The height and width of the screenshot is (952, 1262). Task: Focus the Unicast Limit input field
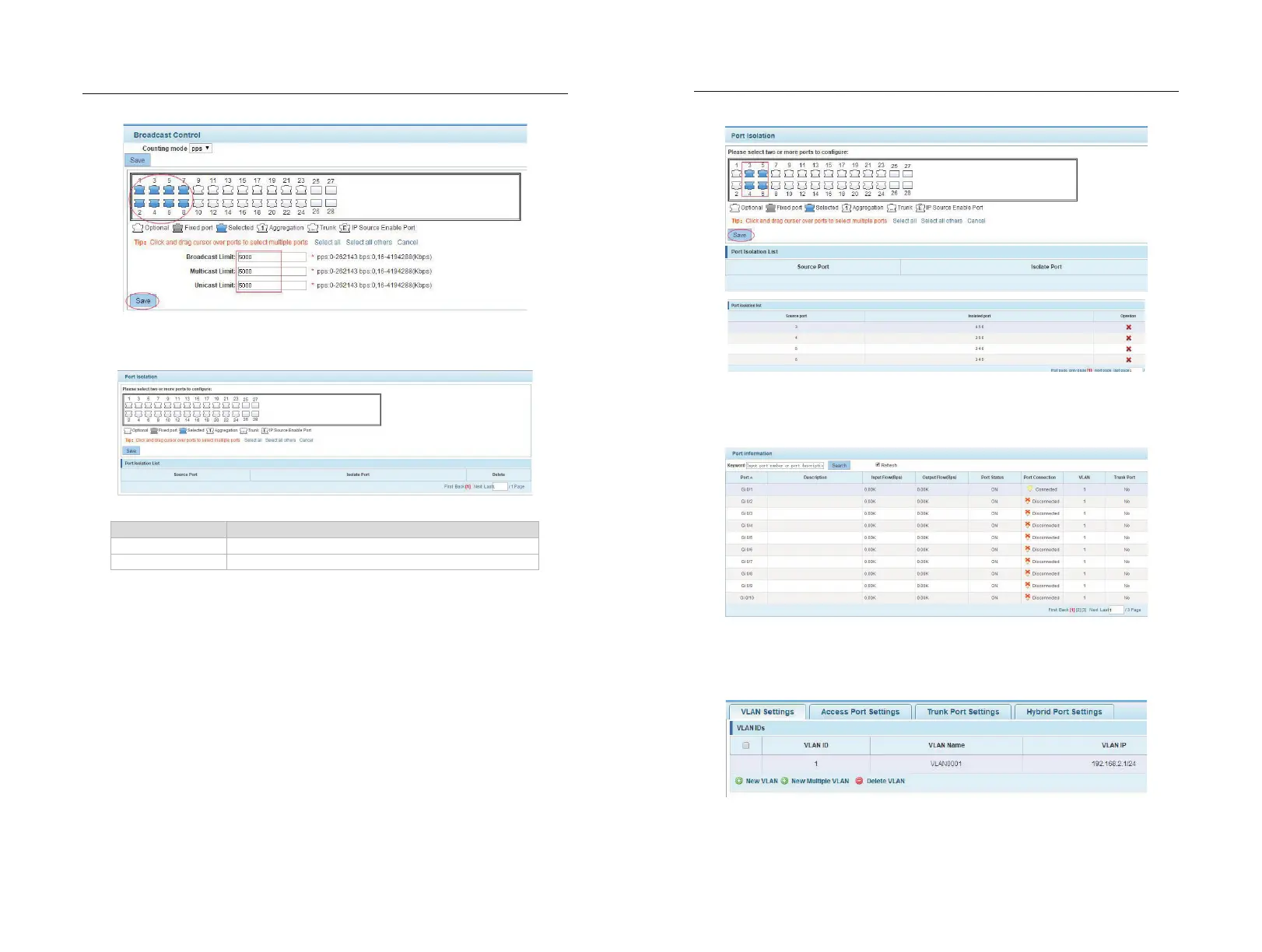272,285
